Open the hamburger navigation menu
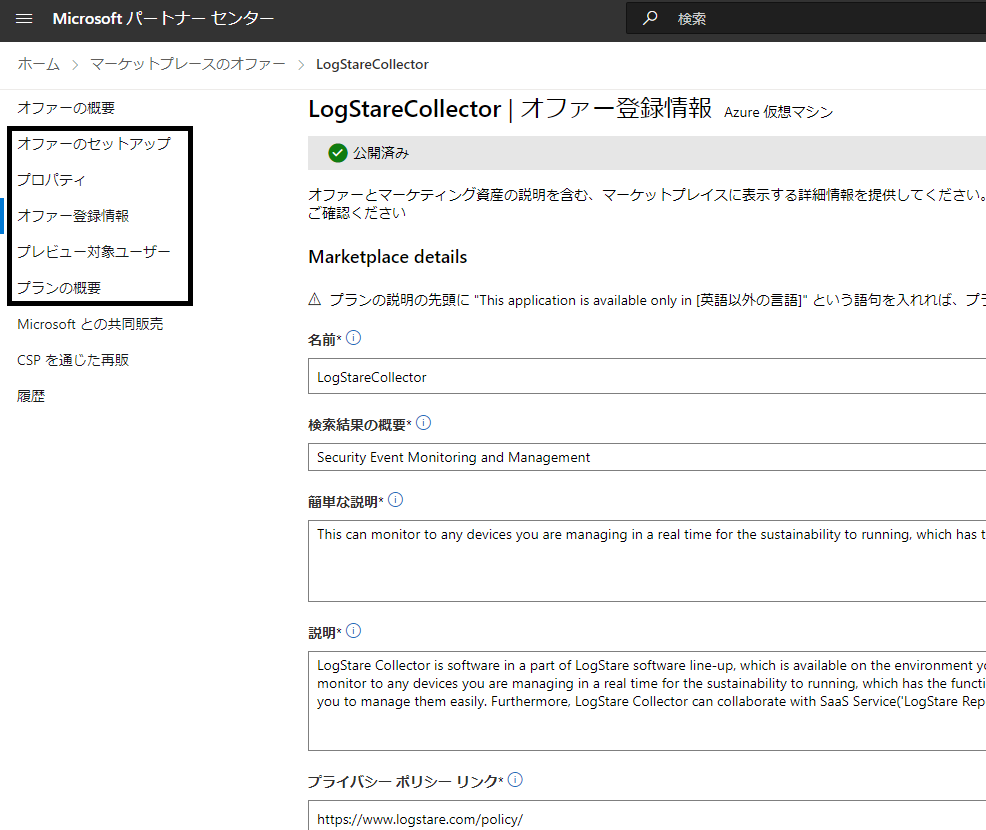The width and height of the screenshot is (986, 830). (x=25, y=19)
